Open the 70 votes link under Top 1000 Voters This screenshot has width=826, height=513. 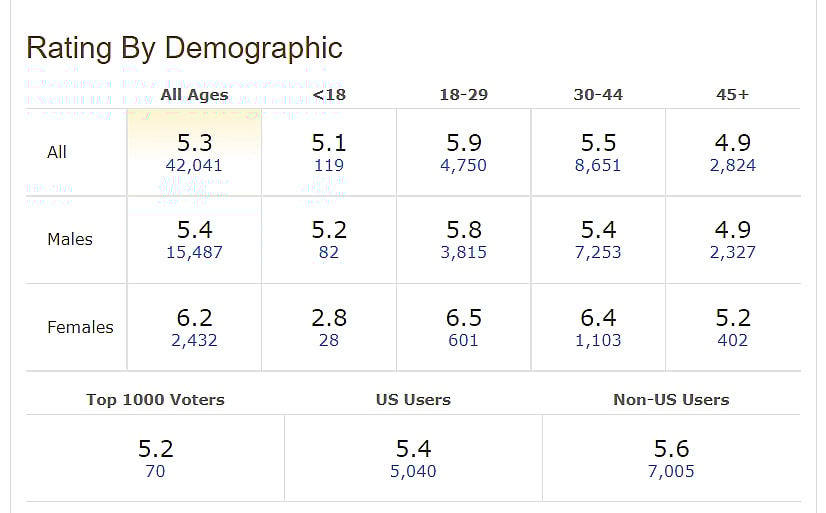[155, 471]
